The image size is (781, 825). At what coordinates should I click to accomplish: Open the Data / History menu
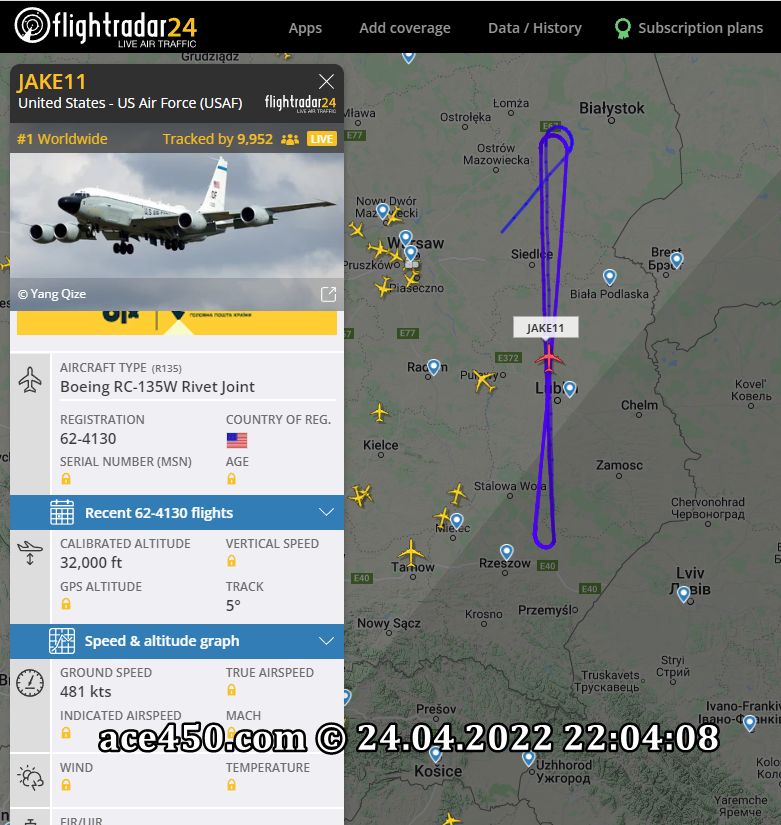pos(535,28)
